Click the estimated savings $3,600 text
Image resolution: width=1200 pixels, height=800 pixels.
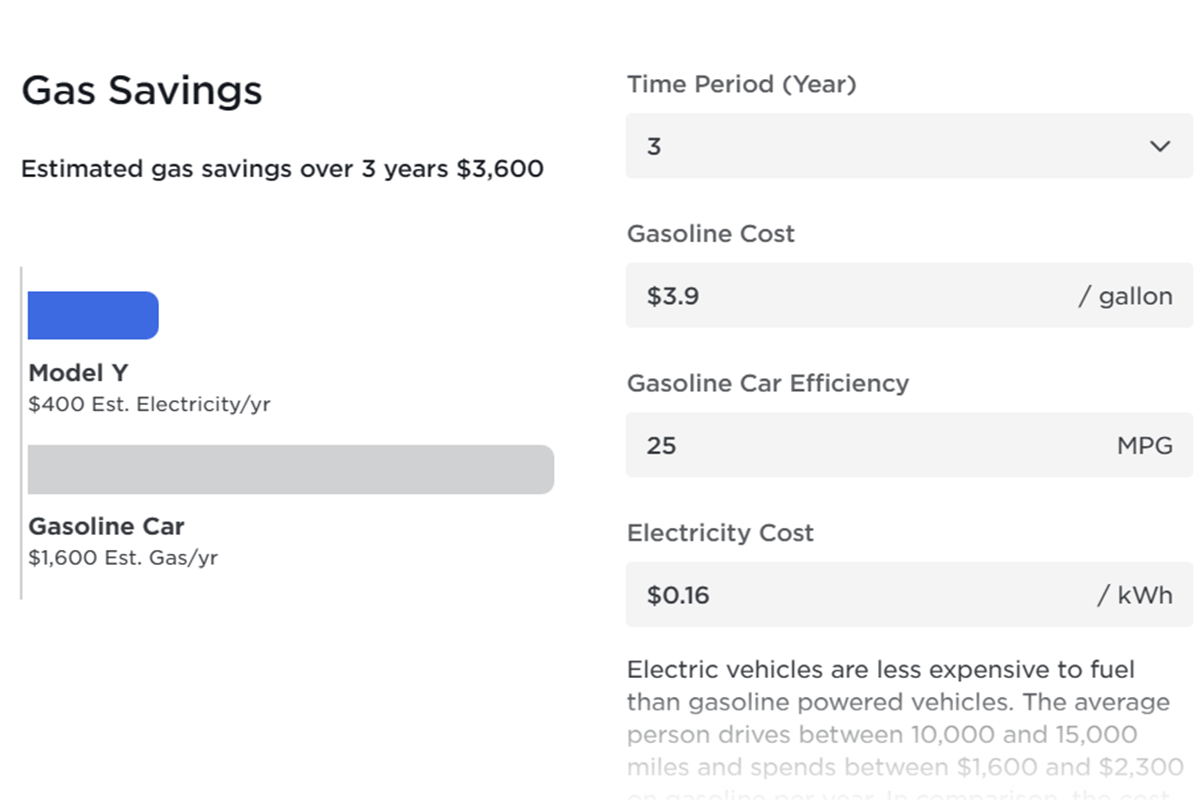click(x=283, y=169)
